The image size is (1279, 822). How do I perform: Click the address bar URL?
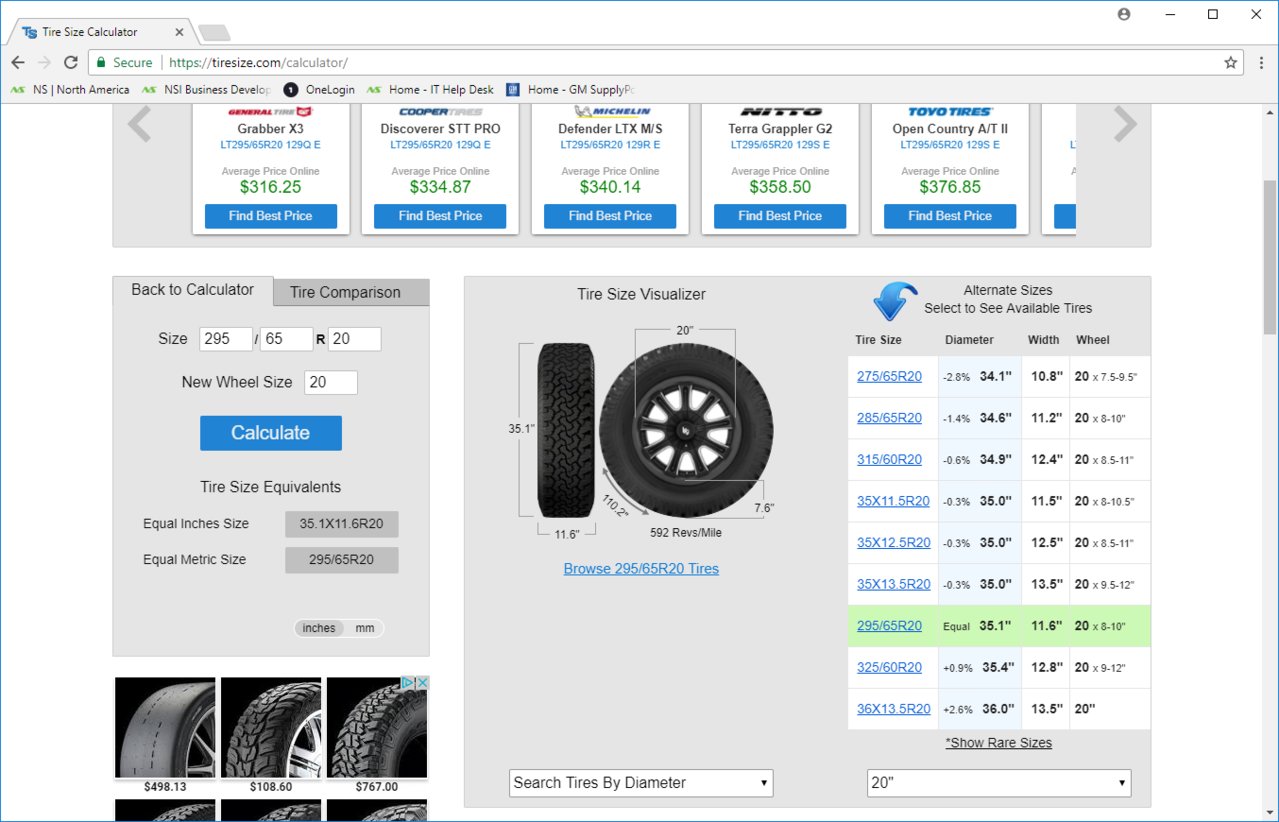[258, 62]
